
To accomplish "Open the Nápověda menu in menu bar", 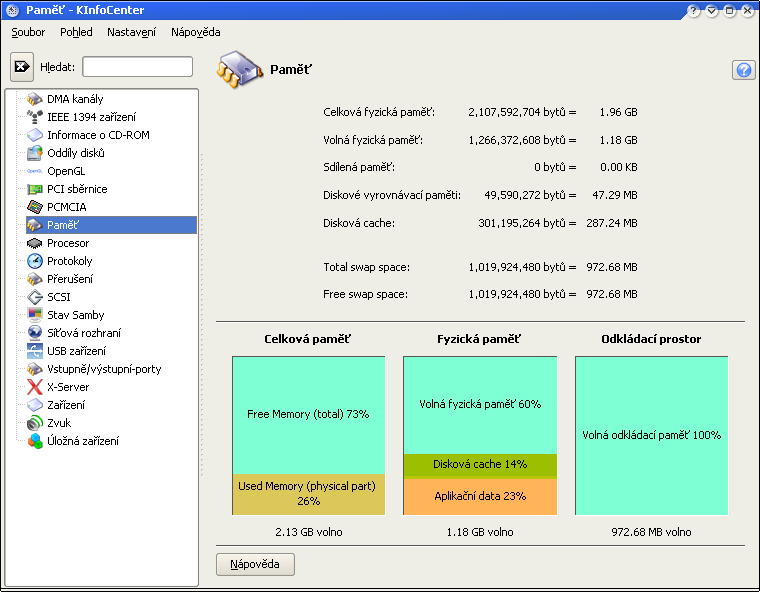I will pyautogui.click(x=195, y=32).
